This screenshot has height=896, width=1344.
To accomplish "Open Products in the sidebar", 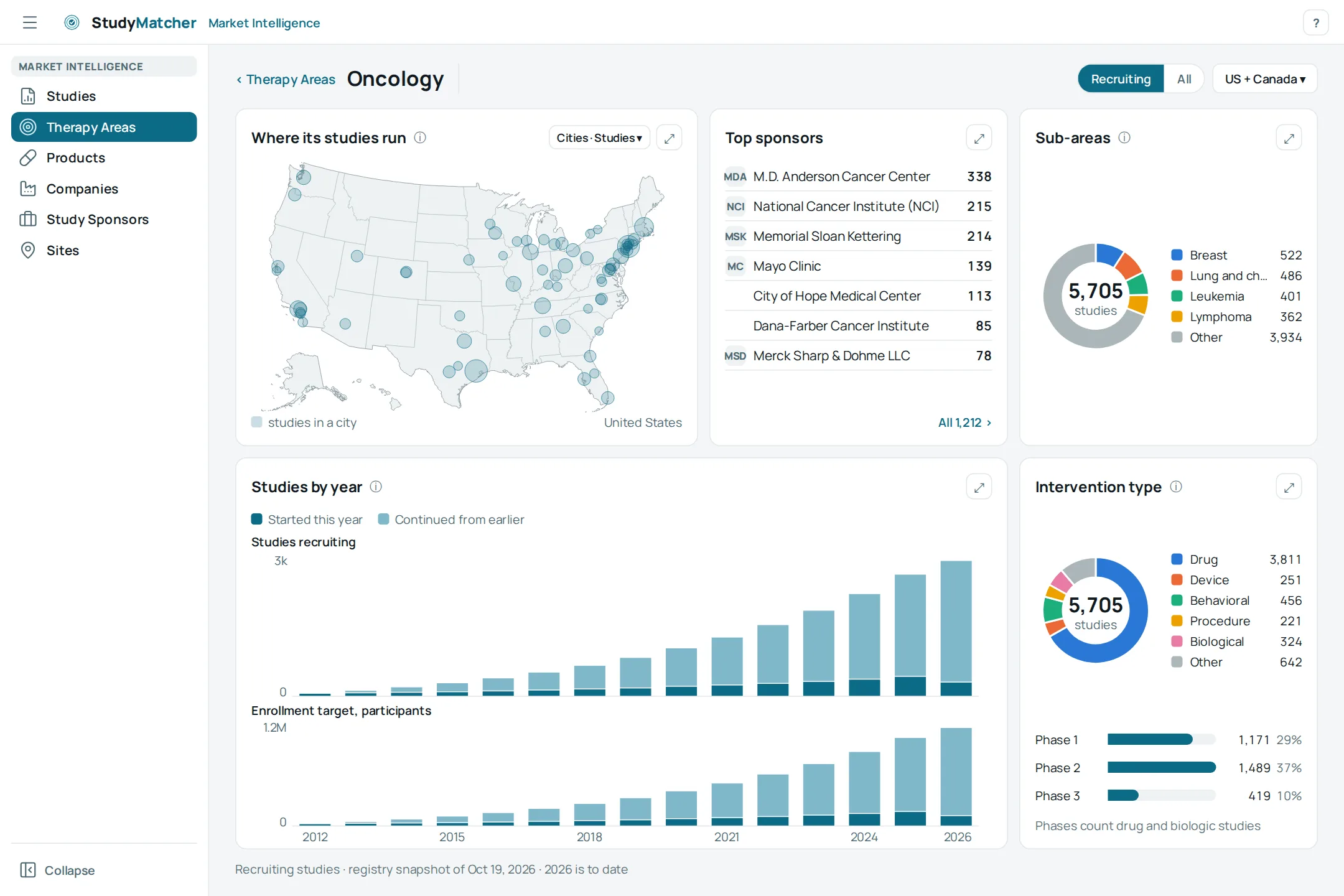I will point(104,157).
